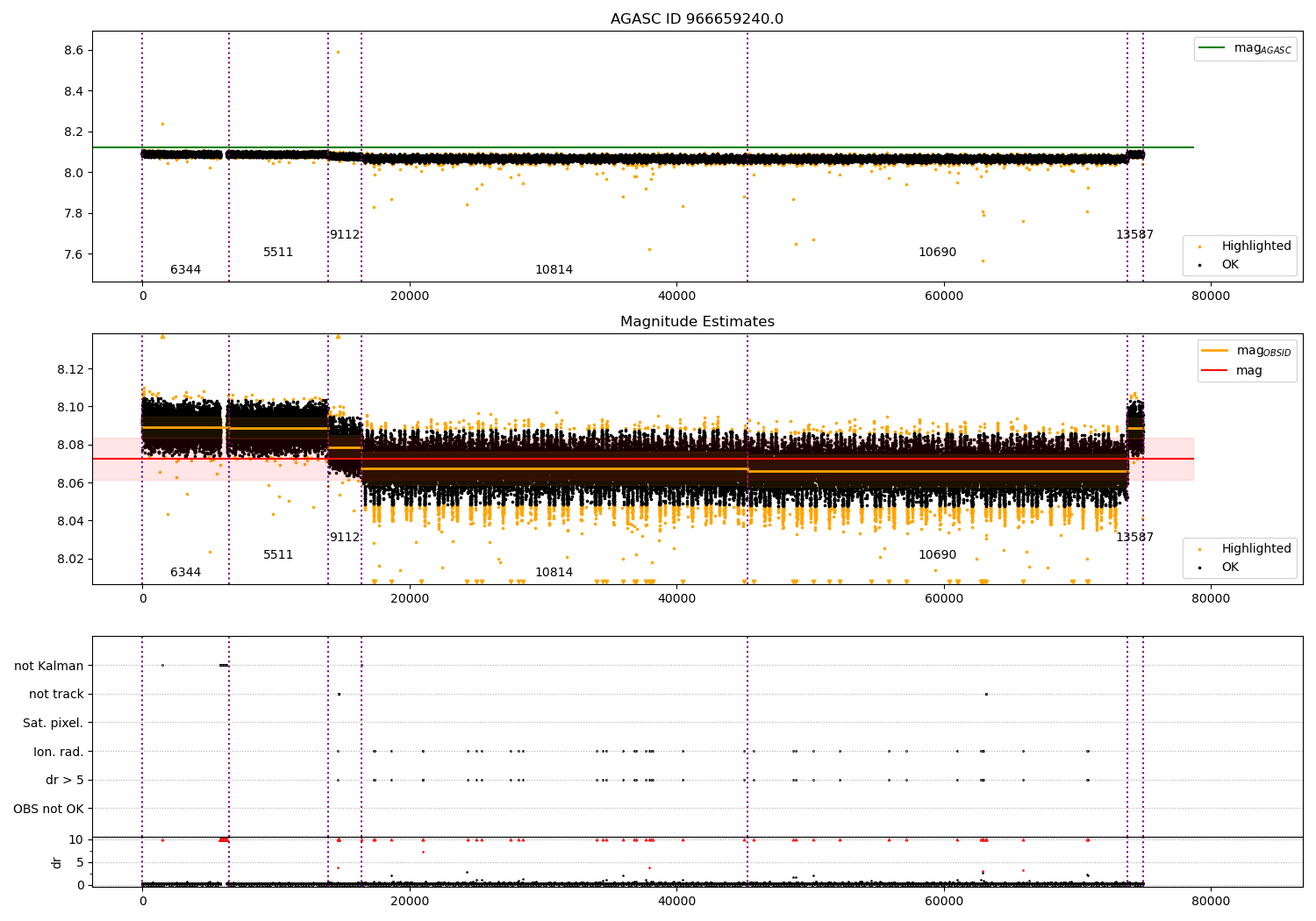Click the 8.2 y-axis tick label
Screen dimensions: 1316x921
coord(74,132)
